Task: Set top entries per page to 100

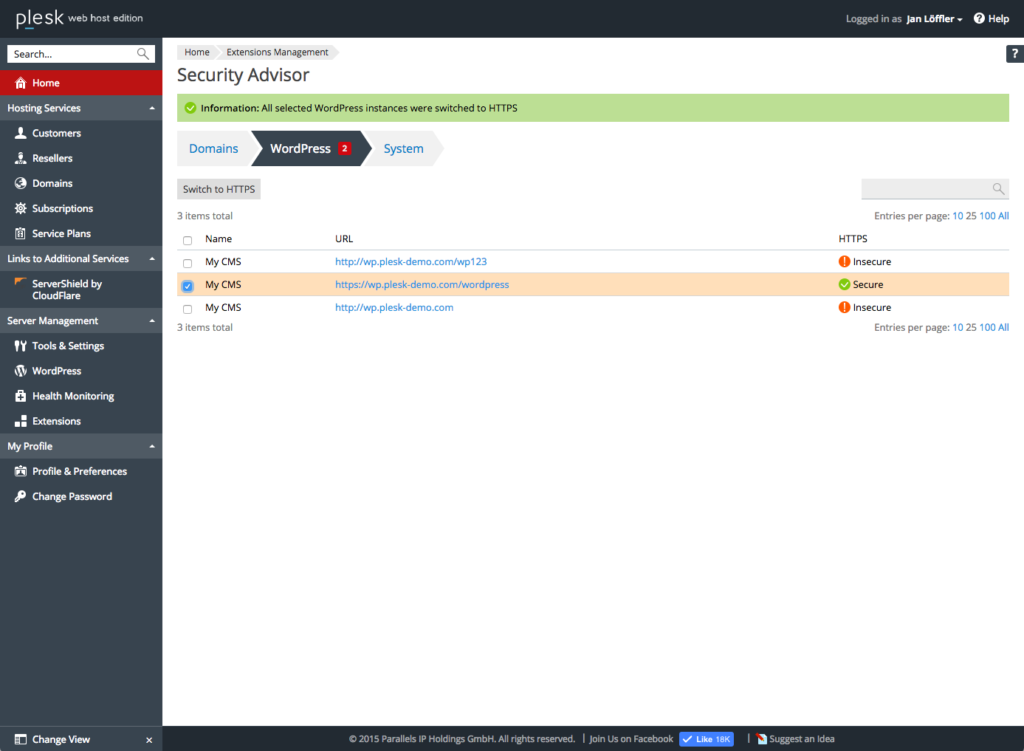Action: tap(987, 216)
